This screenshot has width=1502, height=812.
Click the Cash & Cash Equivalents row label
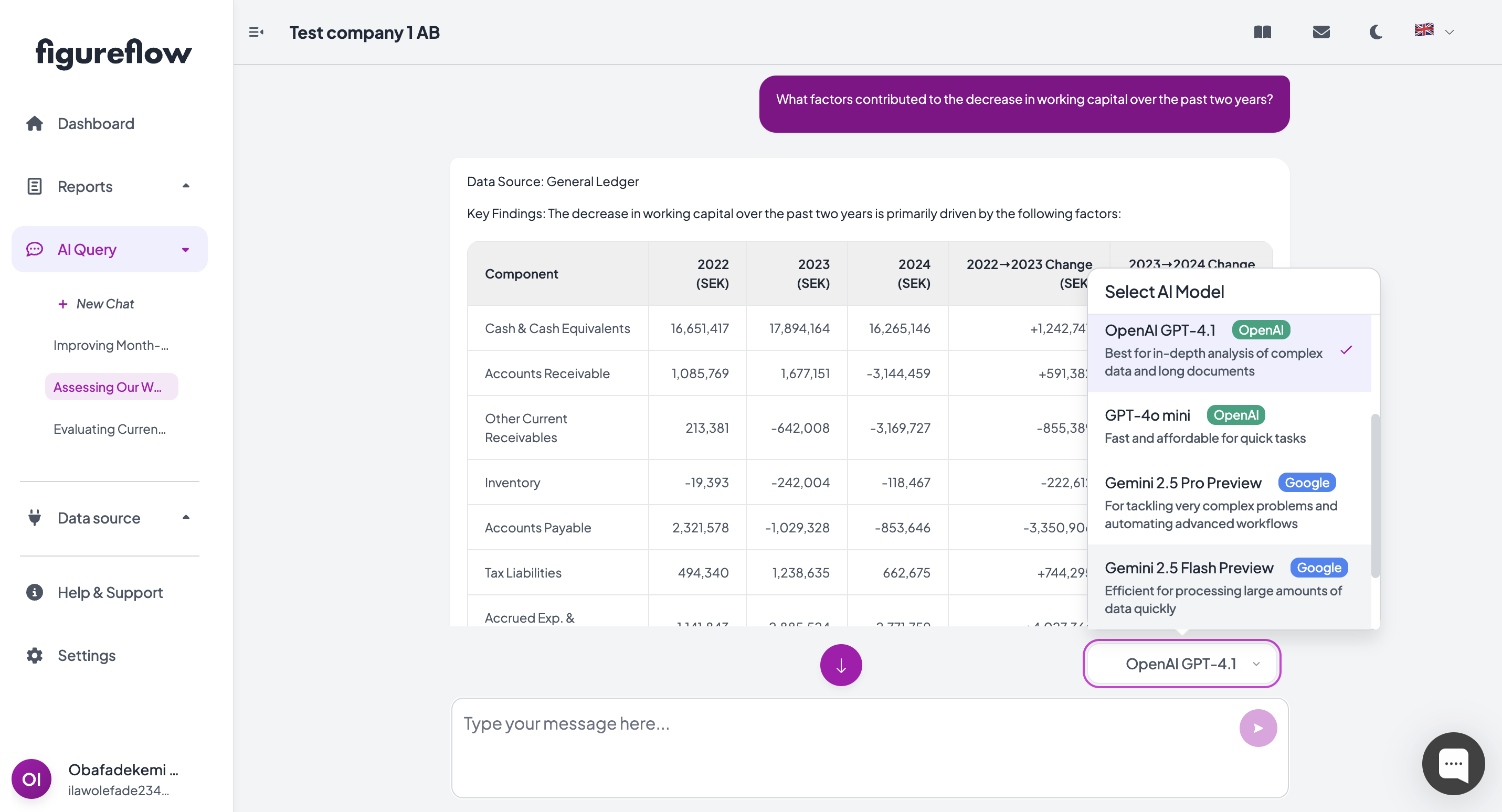[x=557, y=328]
